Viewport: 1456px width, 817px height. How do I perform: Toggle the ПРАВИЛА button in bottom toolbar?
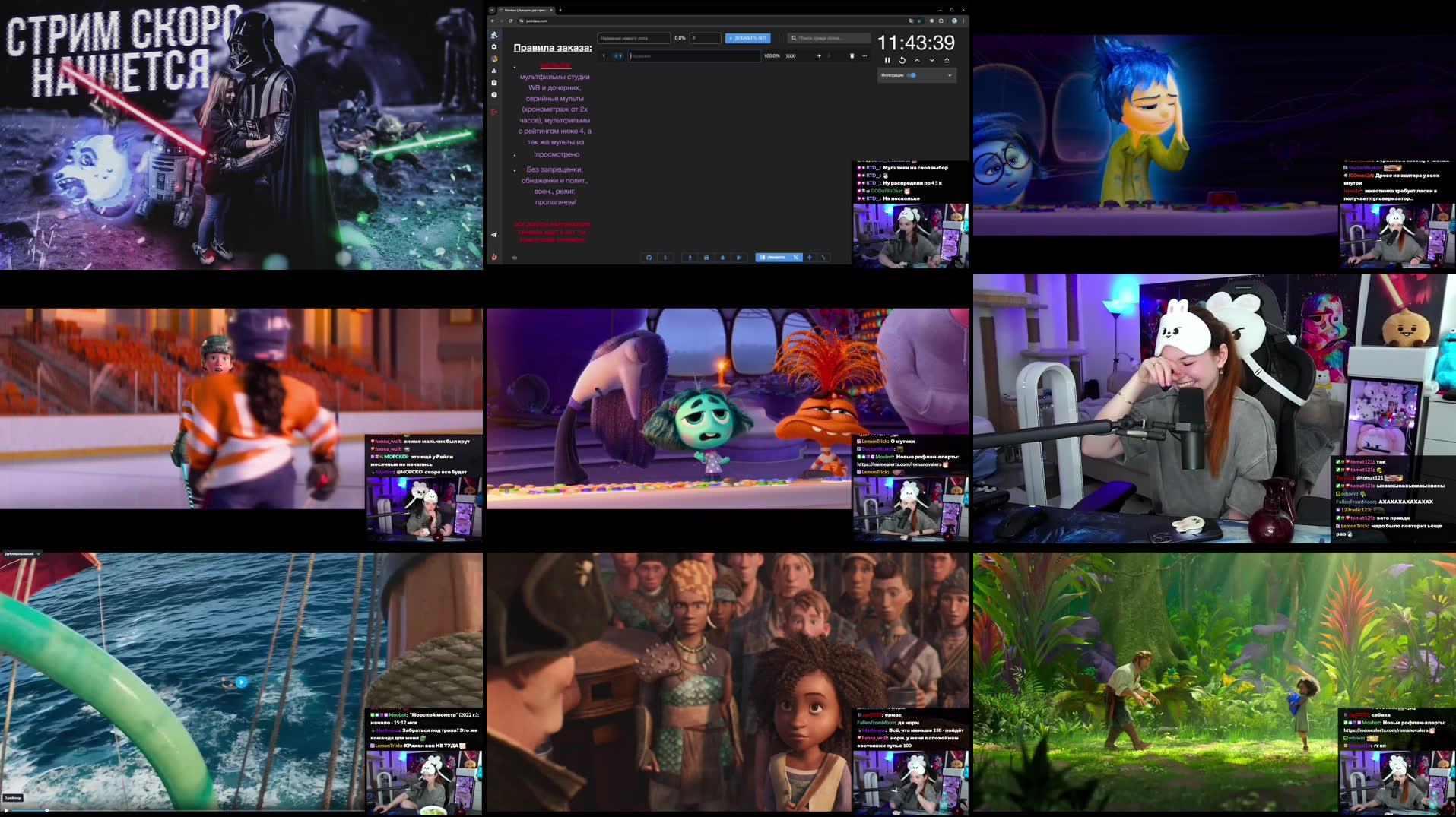coord(773,258)
